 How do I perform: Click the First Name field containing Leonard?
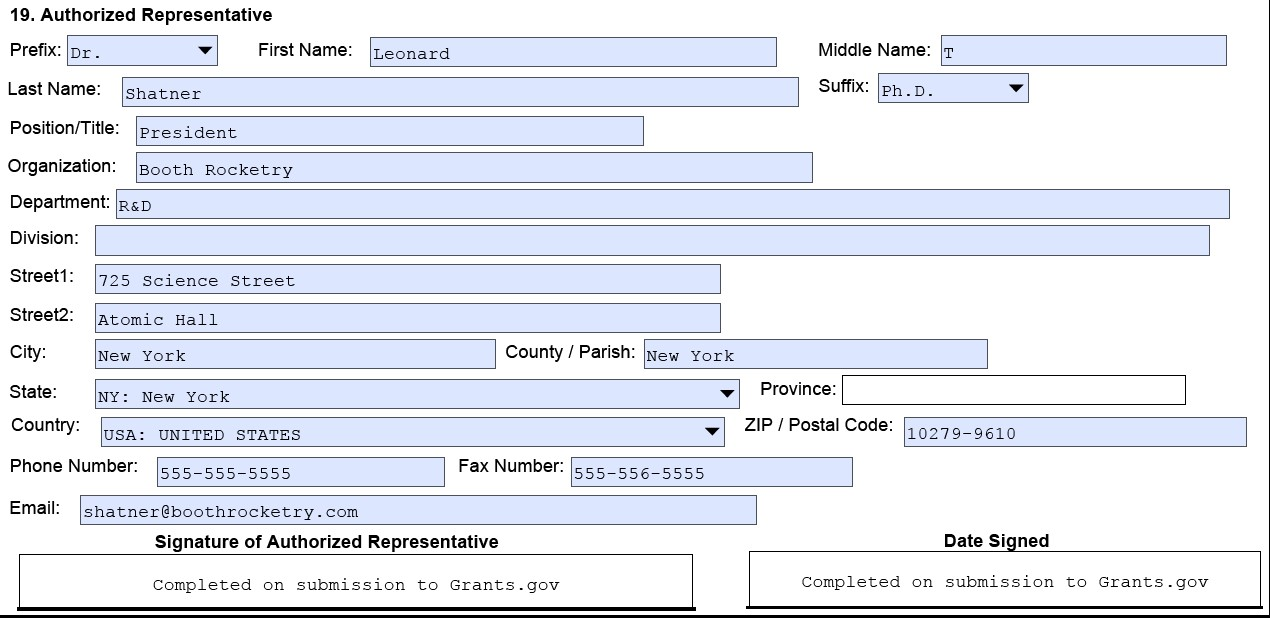(x=573, y=52)
